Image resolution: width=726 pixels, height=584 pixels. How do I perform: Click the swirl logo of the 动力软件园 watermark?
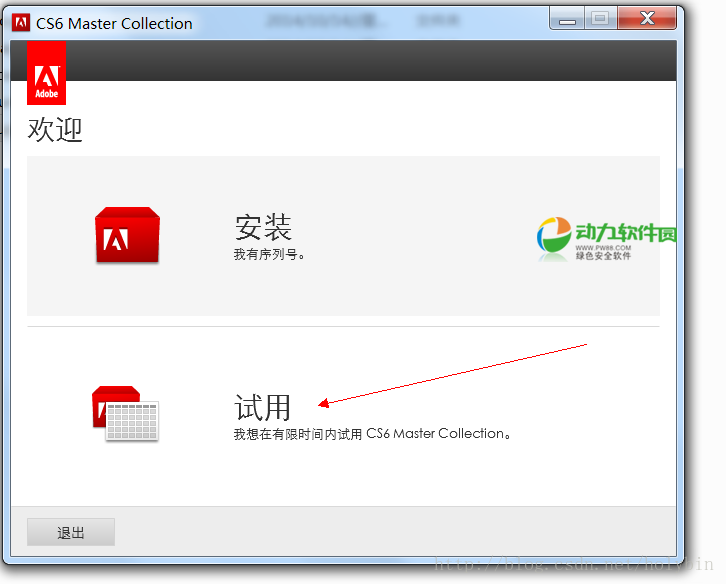click(553, 238)
